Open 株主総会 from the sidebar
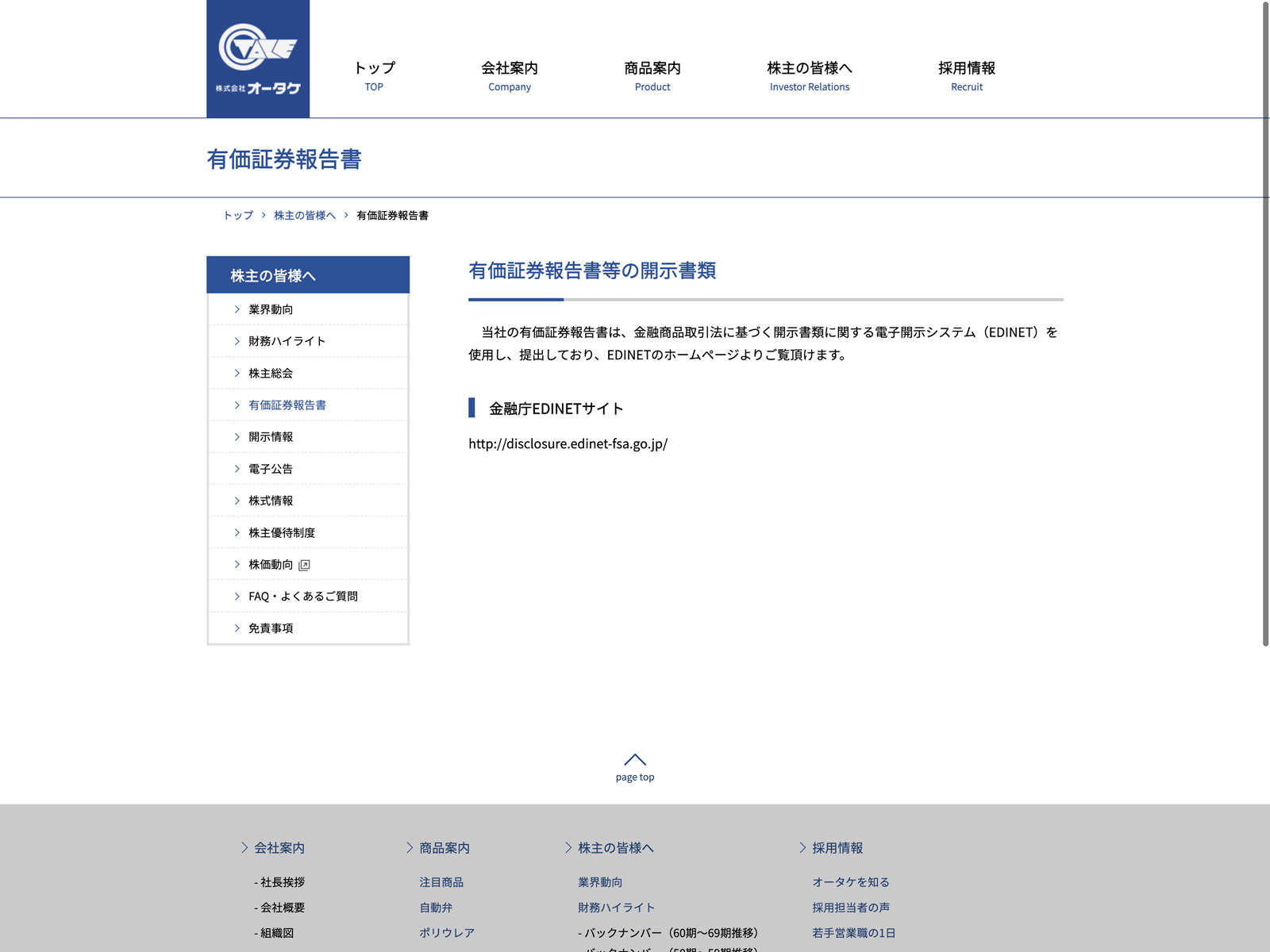Viewport: 1270px width, 952px height. (x=271, y=373)
